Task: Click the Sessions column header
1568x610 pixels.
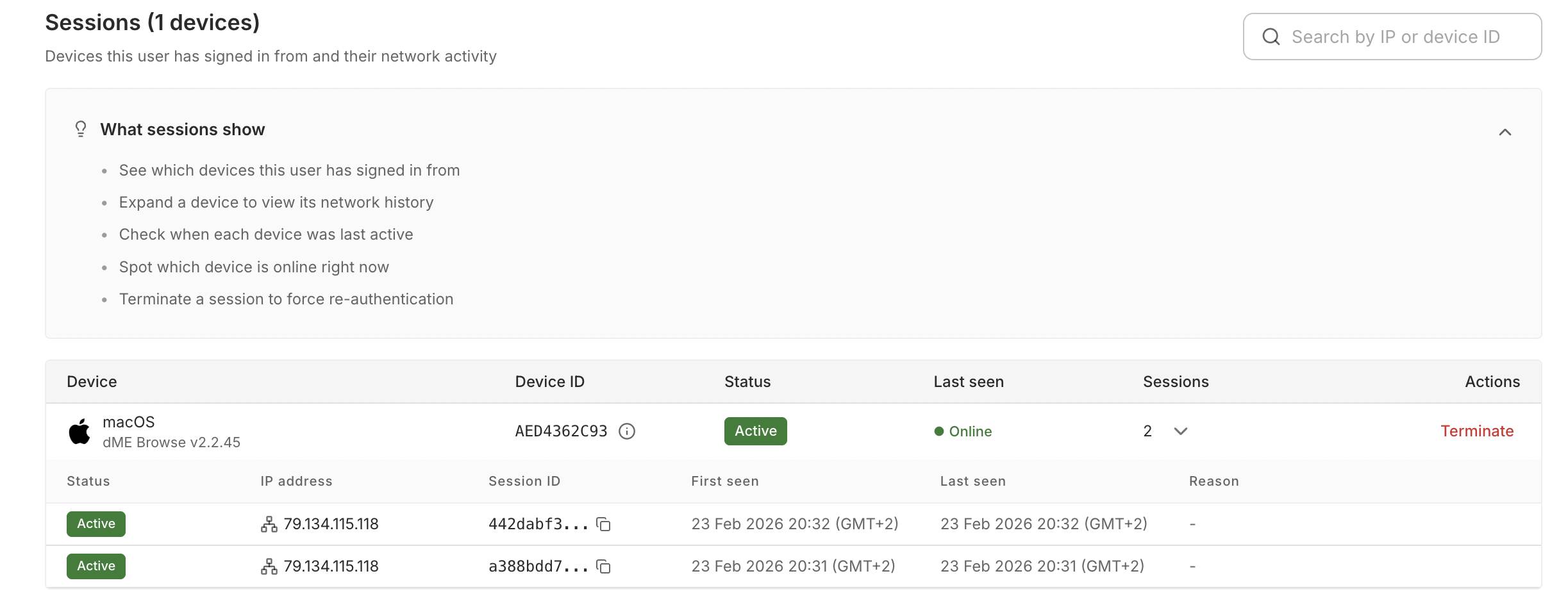Action: (x=1175, y=382)
